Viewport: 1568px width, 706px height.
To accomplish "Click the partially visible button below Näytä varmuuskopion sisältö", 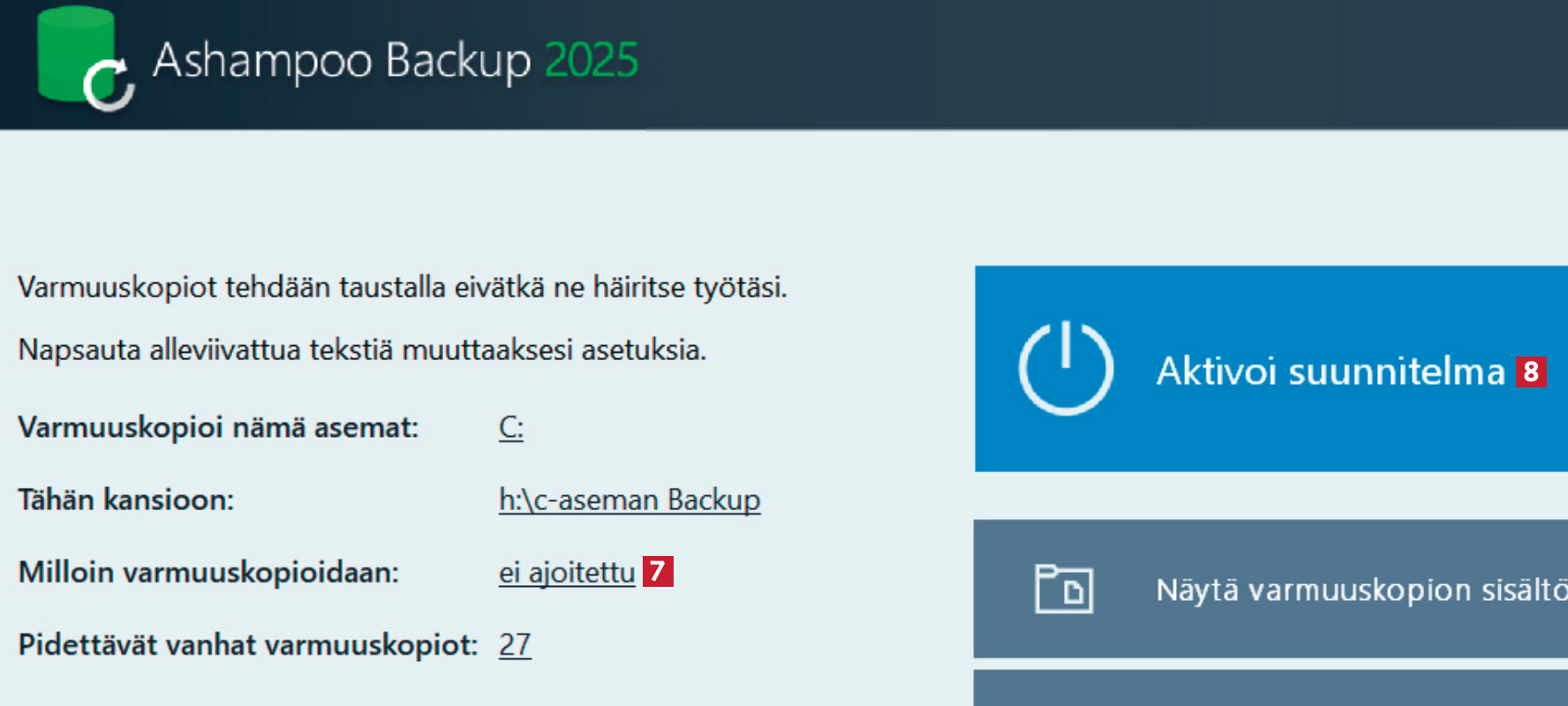I will click(1271, 688).
